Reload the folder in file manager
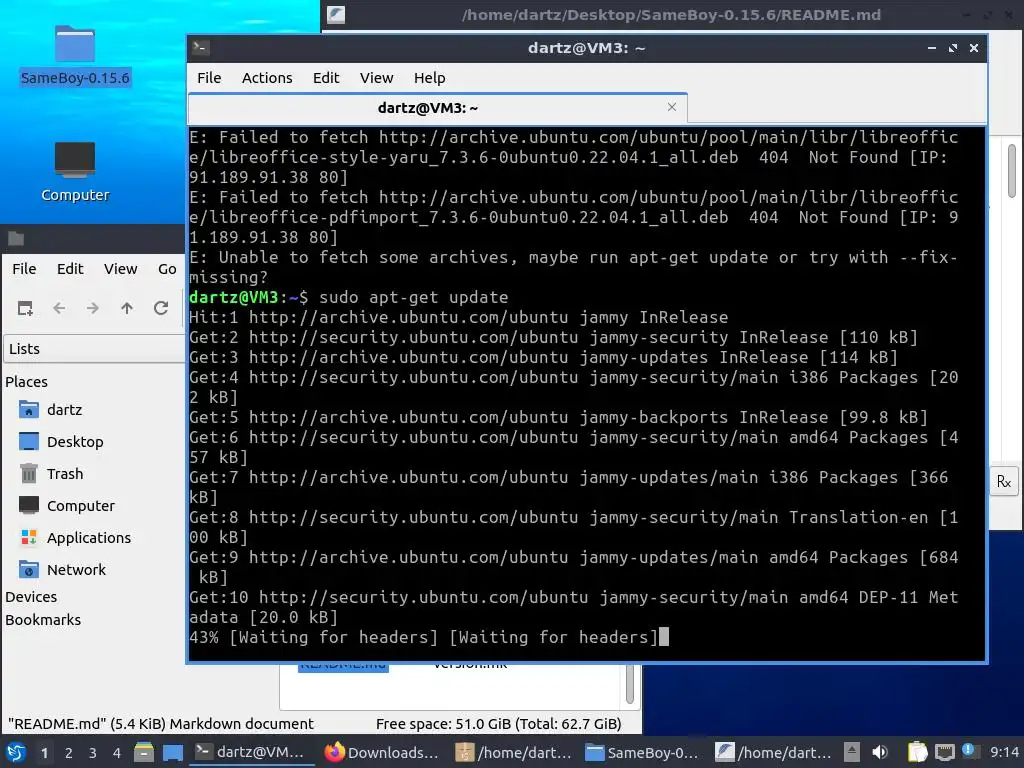This screenshot has width=1024, height=768. coord(161,308)
